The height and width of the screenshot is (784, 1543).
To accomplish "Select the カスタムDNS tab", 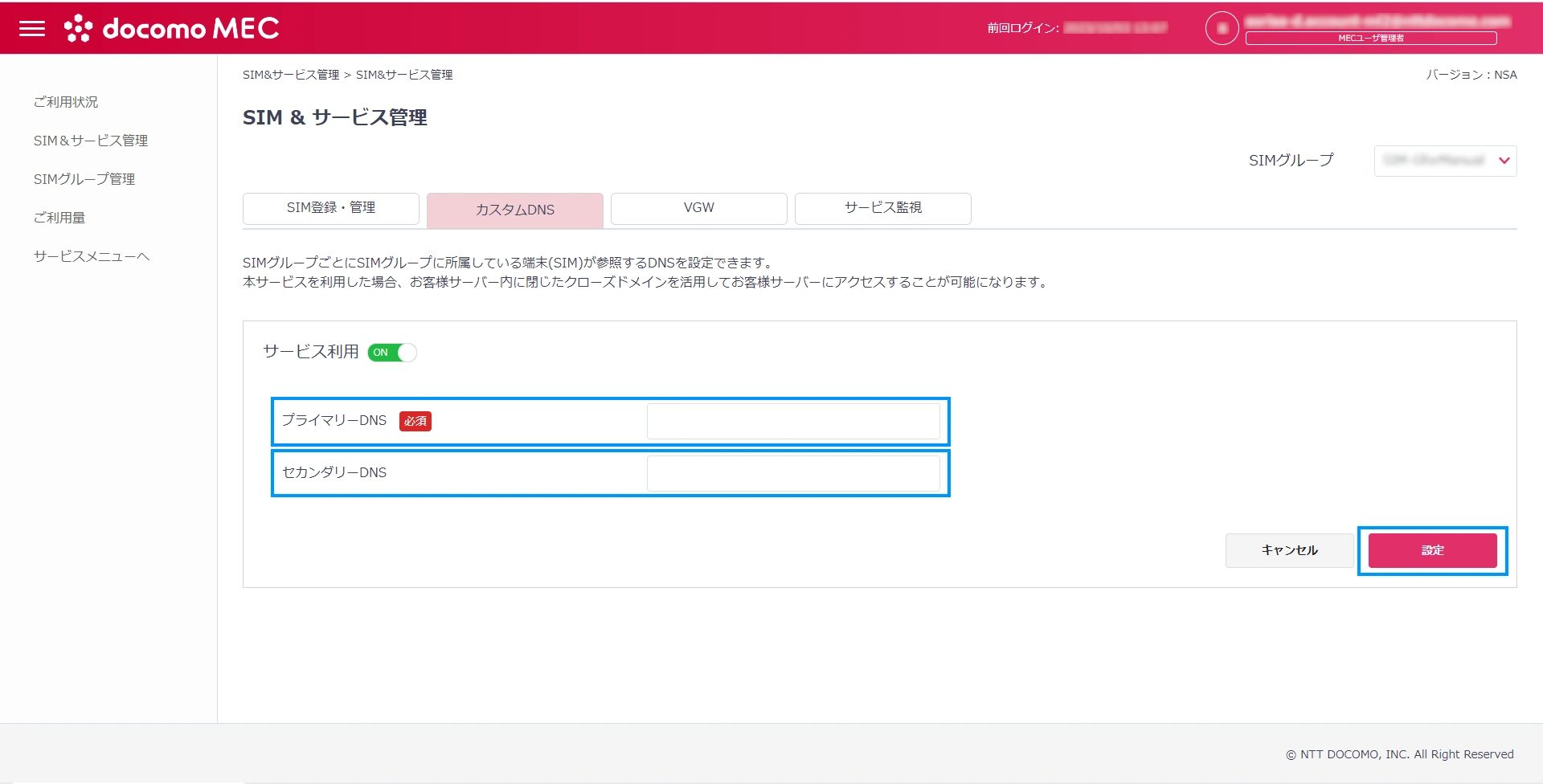I will point(515,210).
